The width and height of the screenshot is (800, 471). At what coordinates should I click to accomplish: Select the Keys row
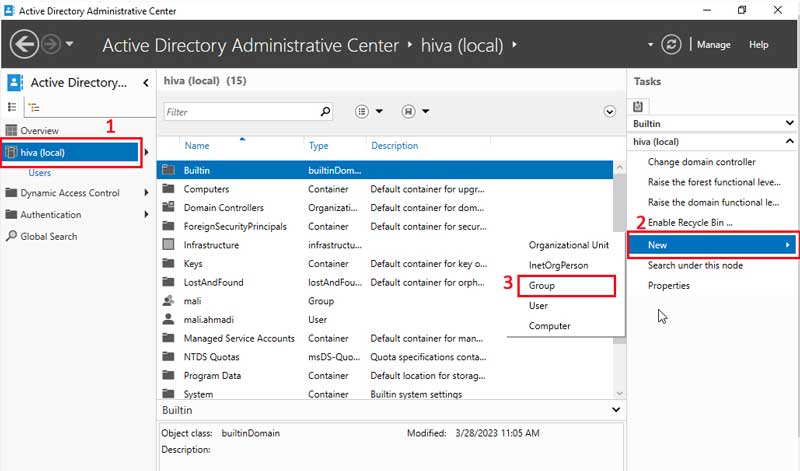pos(385,263)
